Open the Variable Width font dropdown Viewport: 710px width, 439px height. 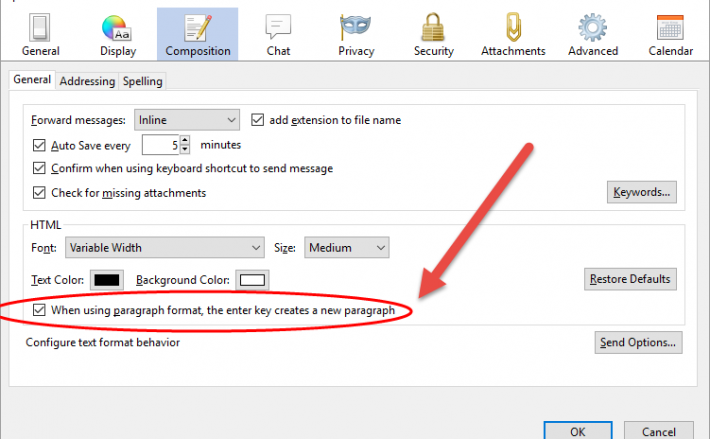click(x=165, y=248)
